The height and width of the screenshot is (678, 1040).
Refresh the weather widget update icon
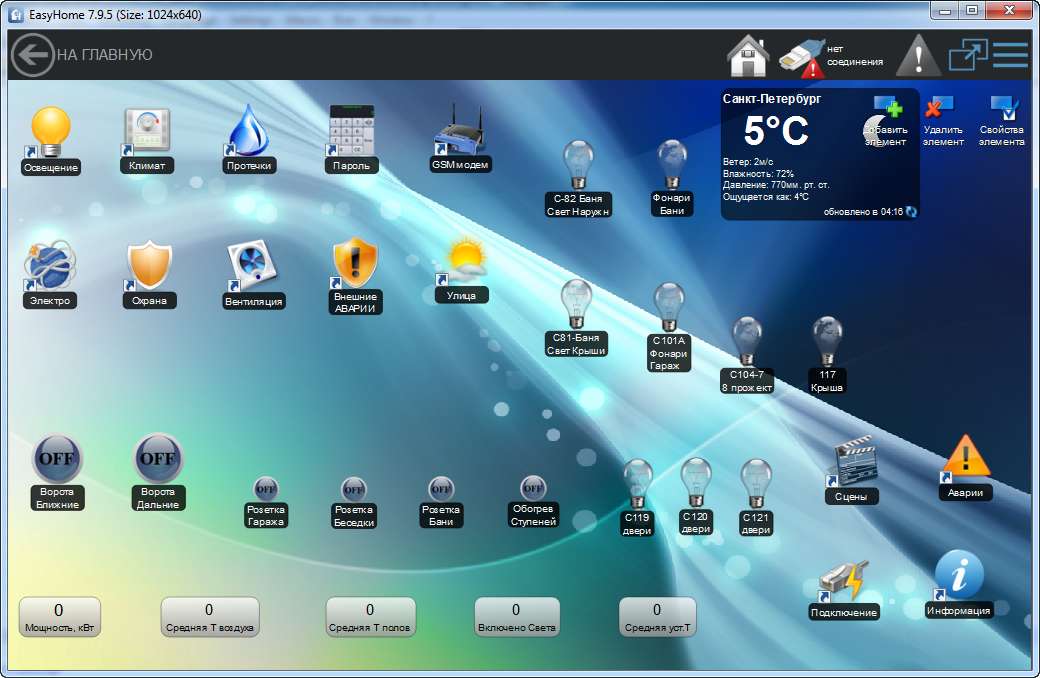pos(911,212)
